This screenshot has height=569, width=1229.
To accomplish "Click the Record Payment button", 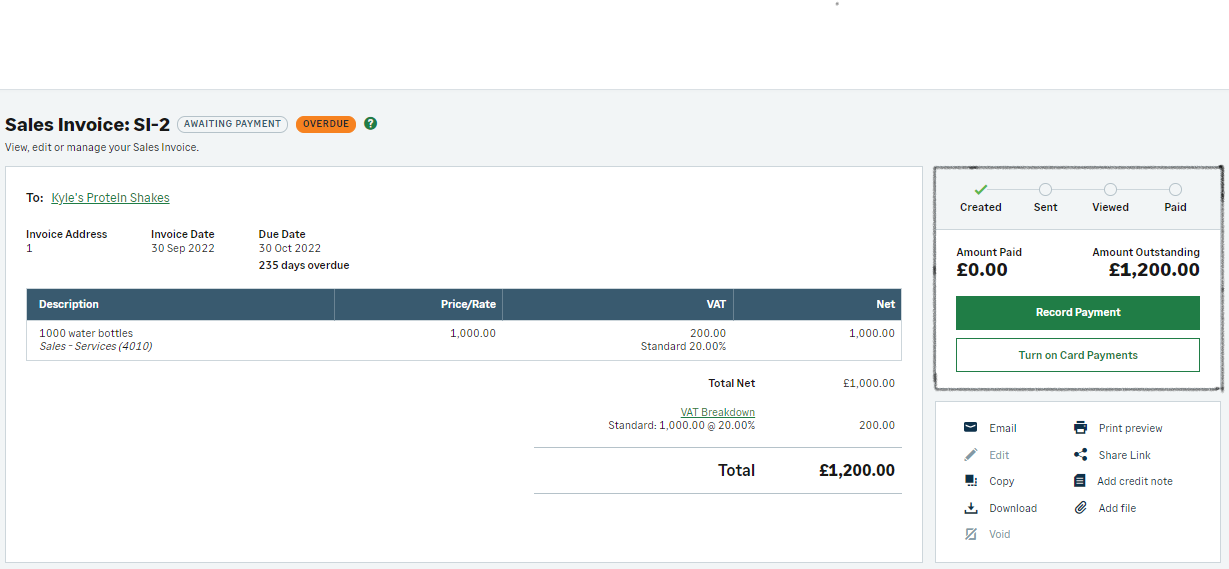I will tap(1078, 312).
